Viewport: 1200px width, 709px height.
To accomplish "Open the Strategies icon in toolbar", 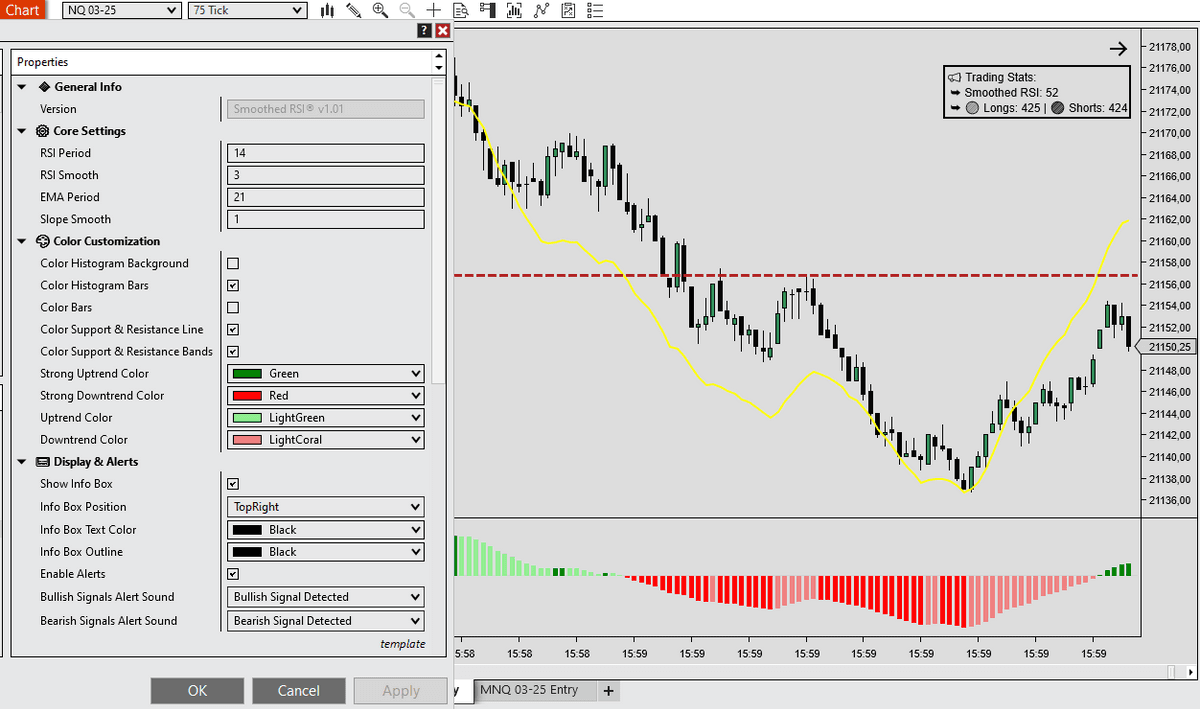I will point(542,10).
